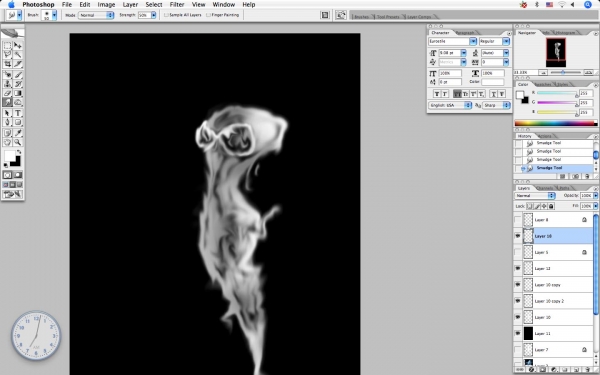Select the Shape tool
The width and height of the screenshot is (600, 375).
[x=18, y=122]
